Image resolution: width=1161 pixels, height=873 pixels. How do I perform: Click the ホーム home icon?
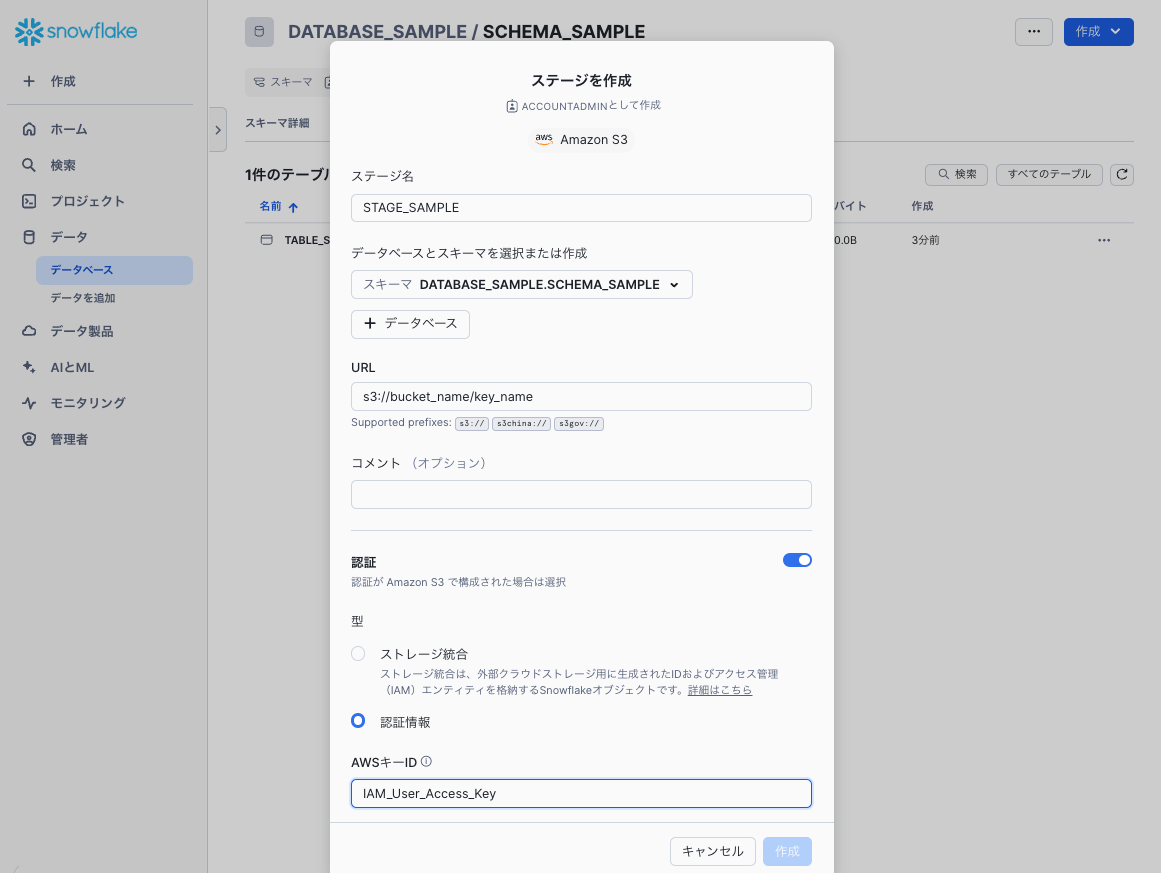[x=29, y=129]
